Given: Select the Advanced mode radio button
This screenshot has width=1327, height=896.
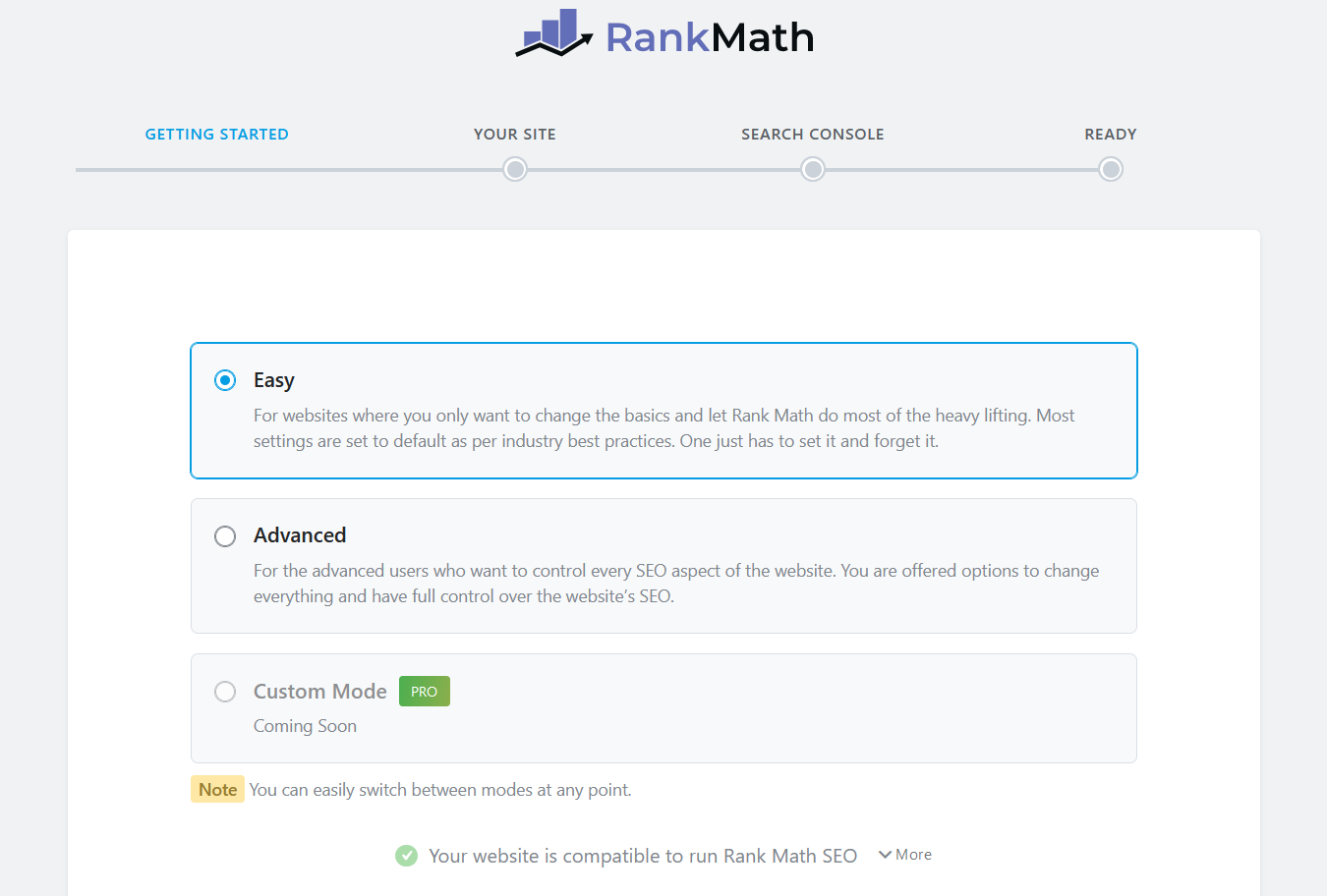Looking at the screenshot, I should [x=225, y=536].
